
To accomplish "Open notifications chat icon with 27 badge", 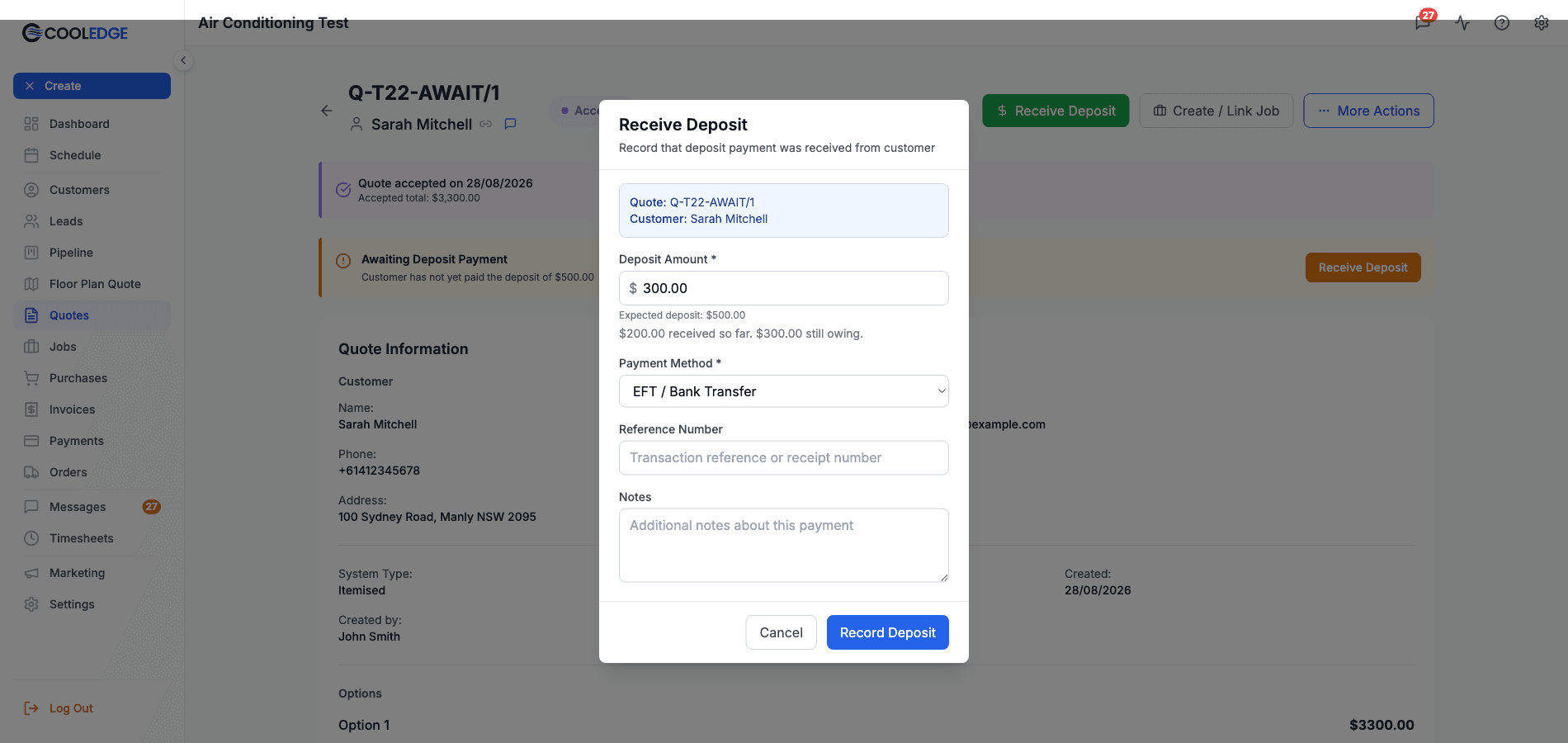I will point(1423,22).
